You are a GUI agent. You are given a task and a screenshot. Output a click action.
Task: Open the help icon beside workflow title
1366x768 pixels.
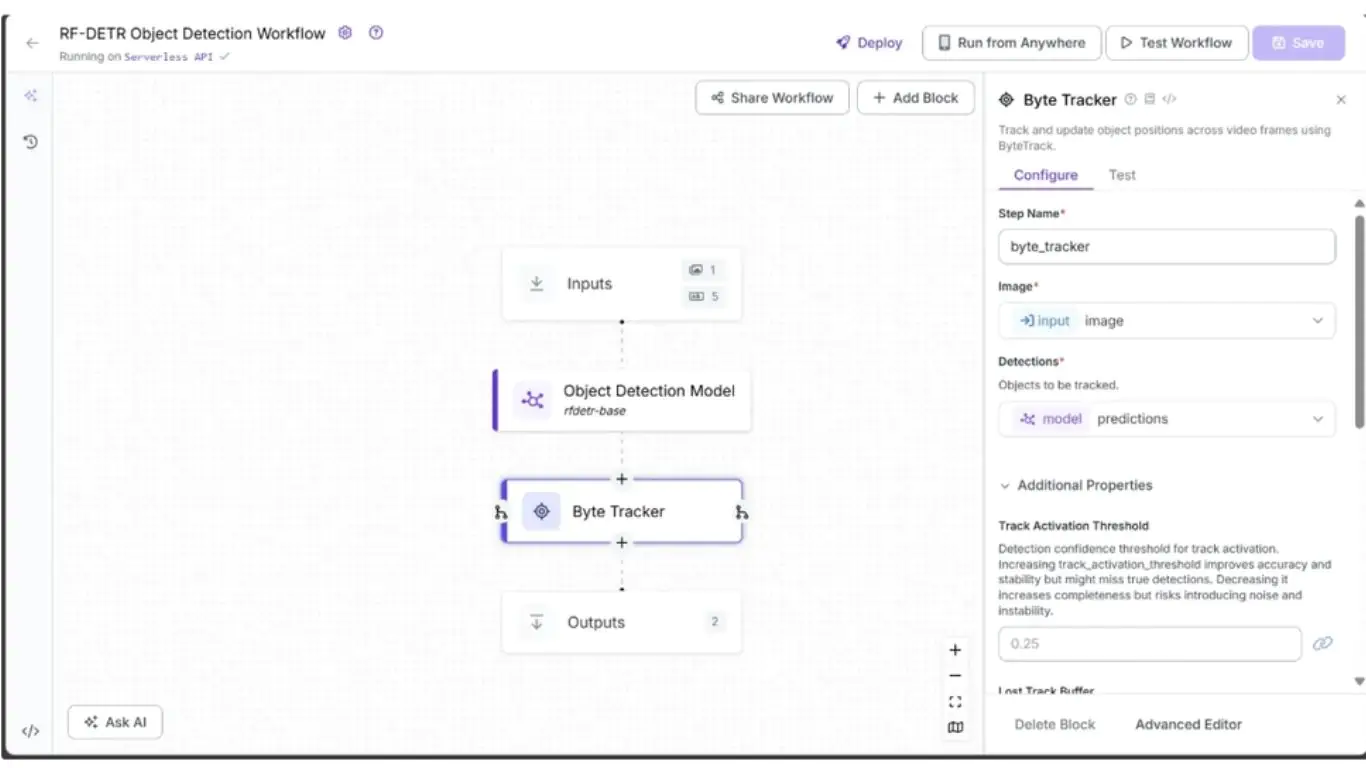[376, 33]
